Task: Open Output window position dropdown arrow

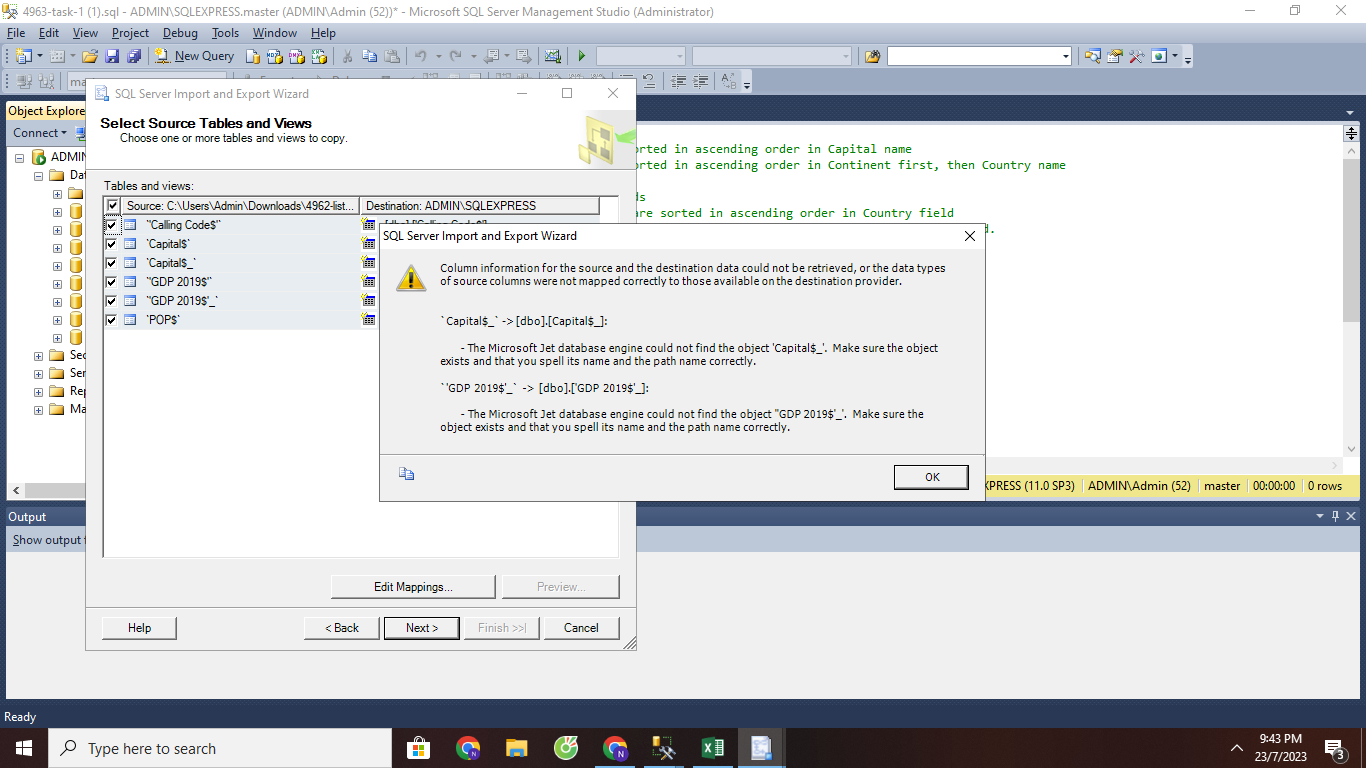Action: [1320, 516]
